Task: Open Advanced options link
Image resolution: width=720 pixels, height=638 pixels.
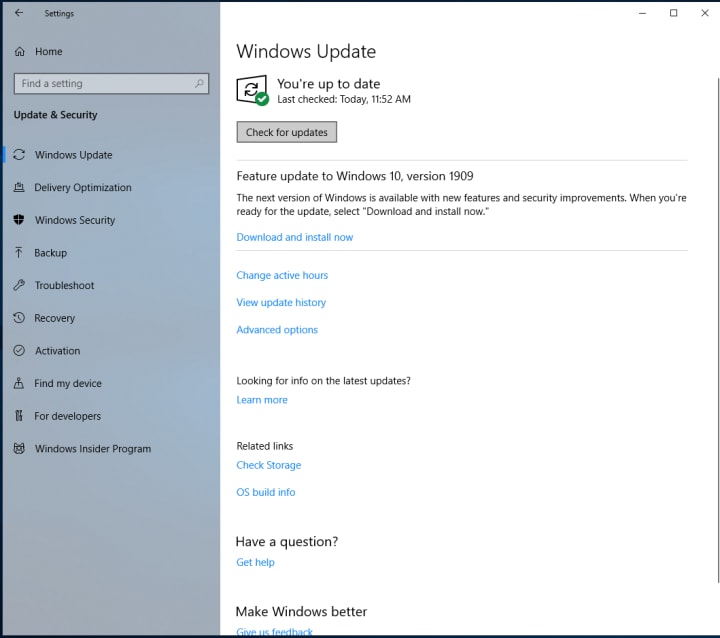Action: point(277,329)
